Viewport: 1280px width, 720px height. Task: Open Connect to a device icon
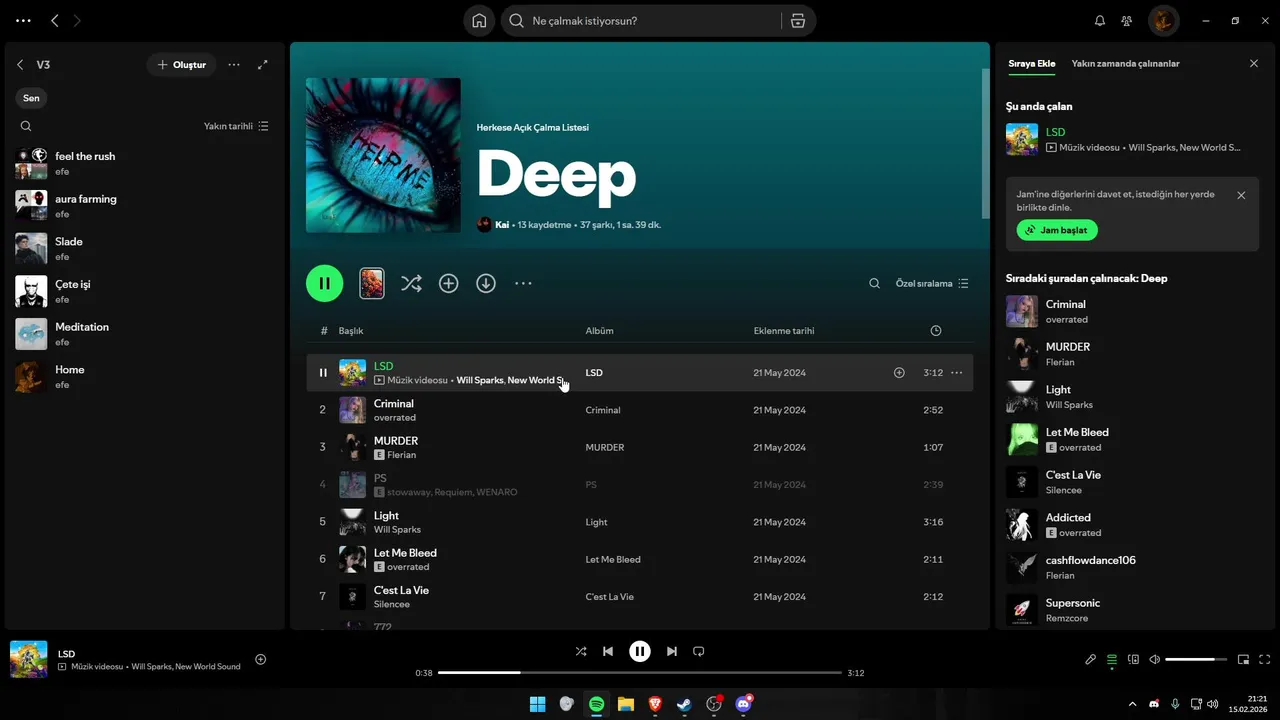1133,659
